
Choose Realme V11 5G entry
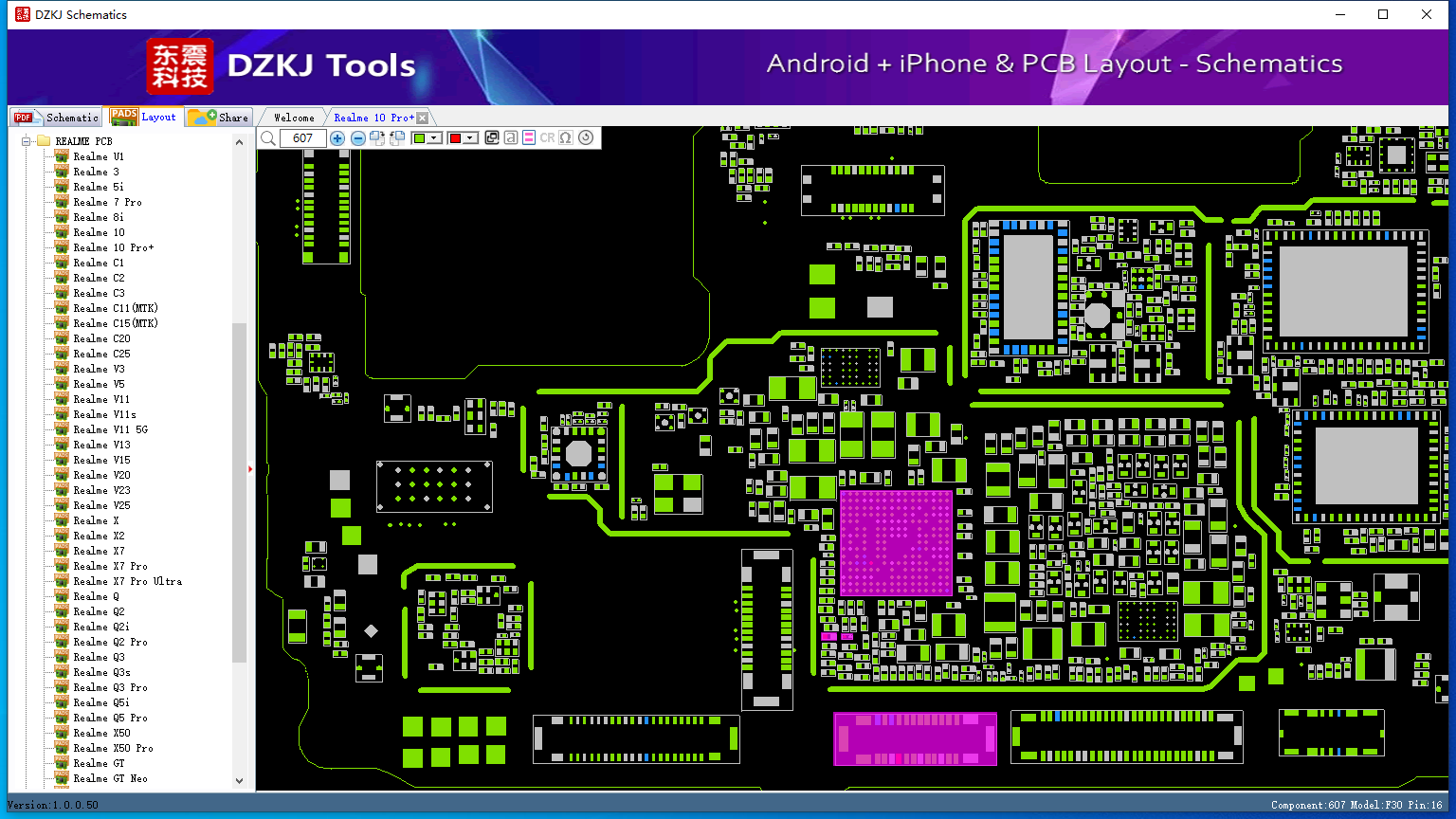tap(111, 429)
